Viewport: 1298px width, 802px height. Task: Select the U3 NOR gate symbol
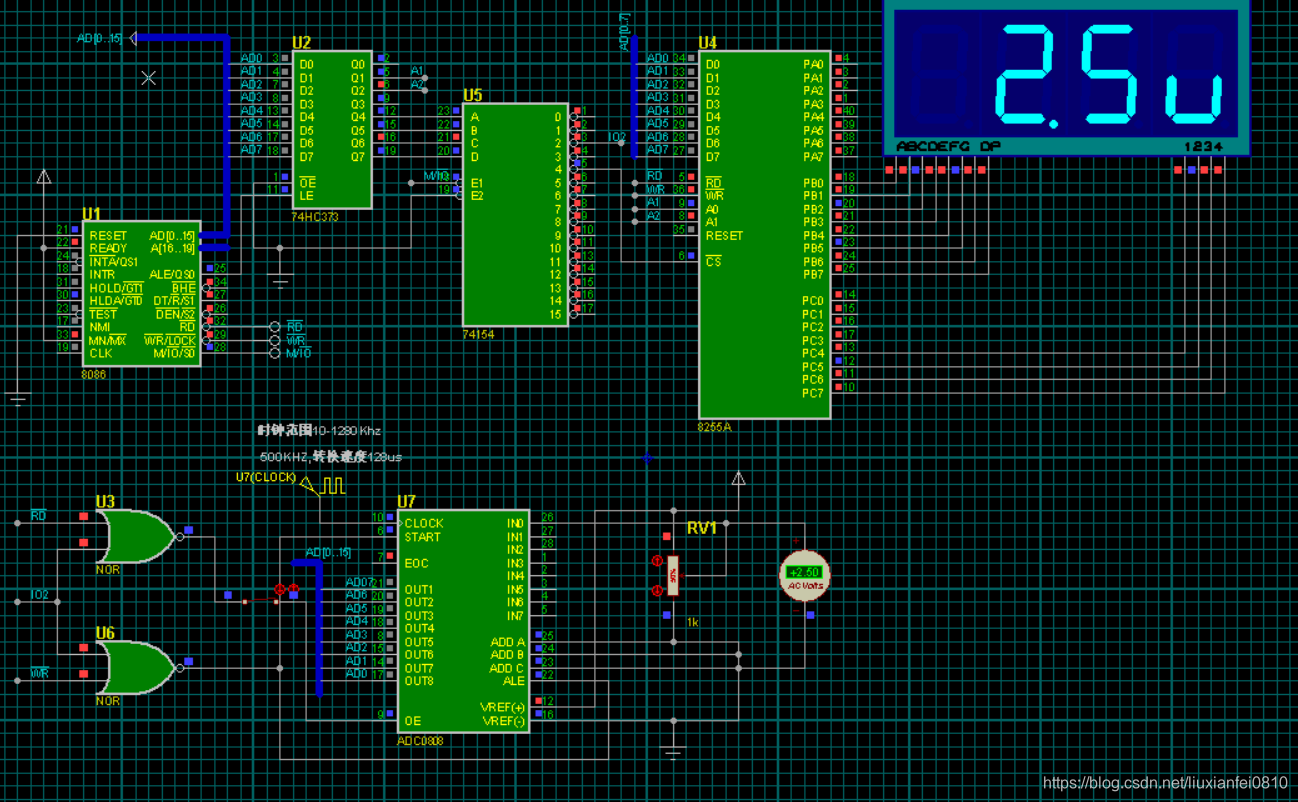pos(138,537)
